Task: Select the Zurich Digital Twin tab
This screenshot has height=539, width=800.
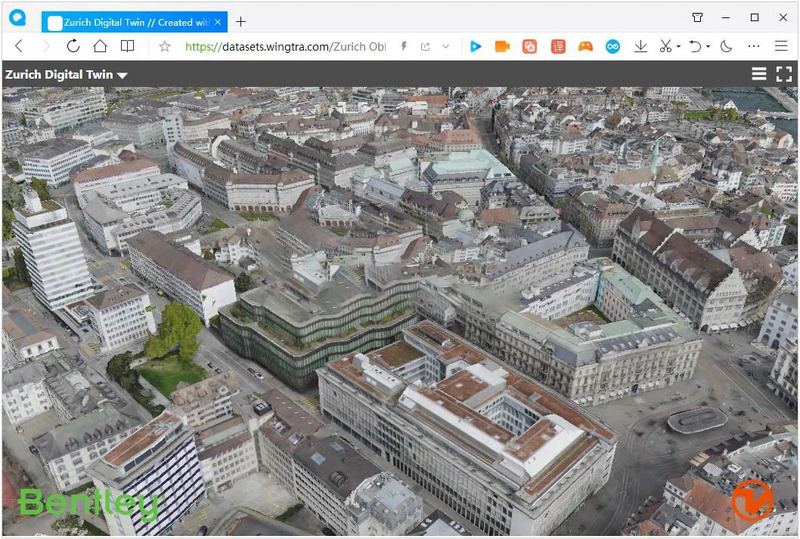Action: 135,22
